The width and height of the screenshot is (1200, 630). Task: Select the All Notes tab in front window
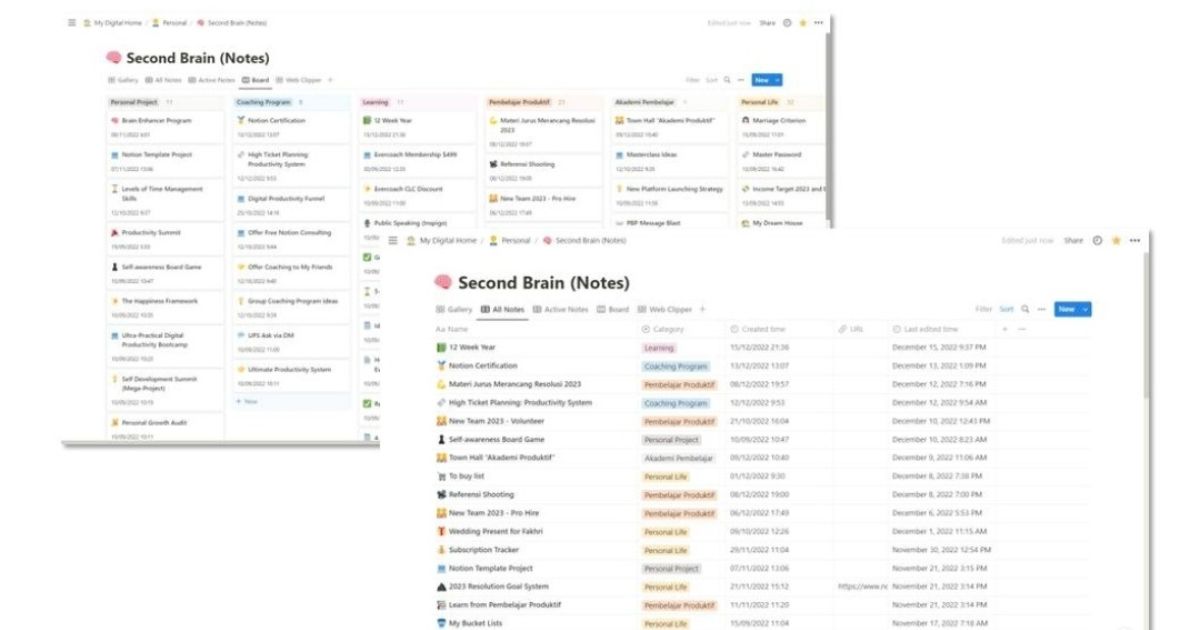(502, 310)
